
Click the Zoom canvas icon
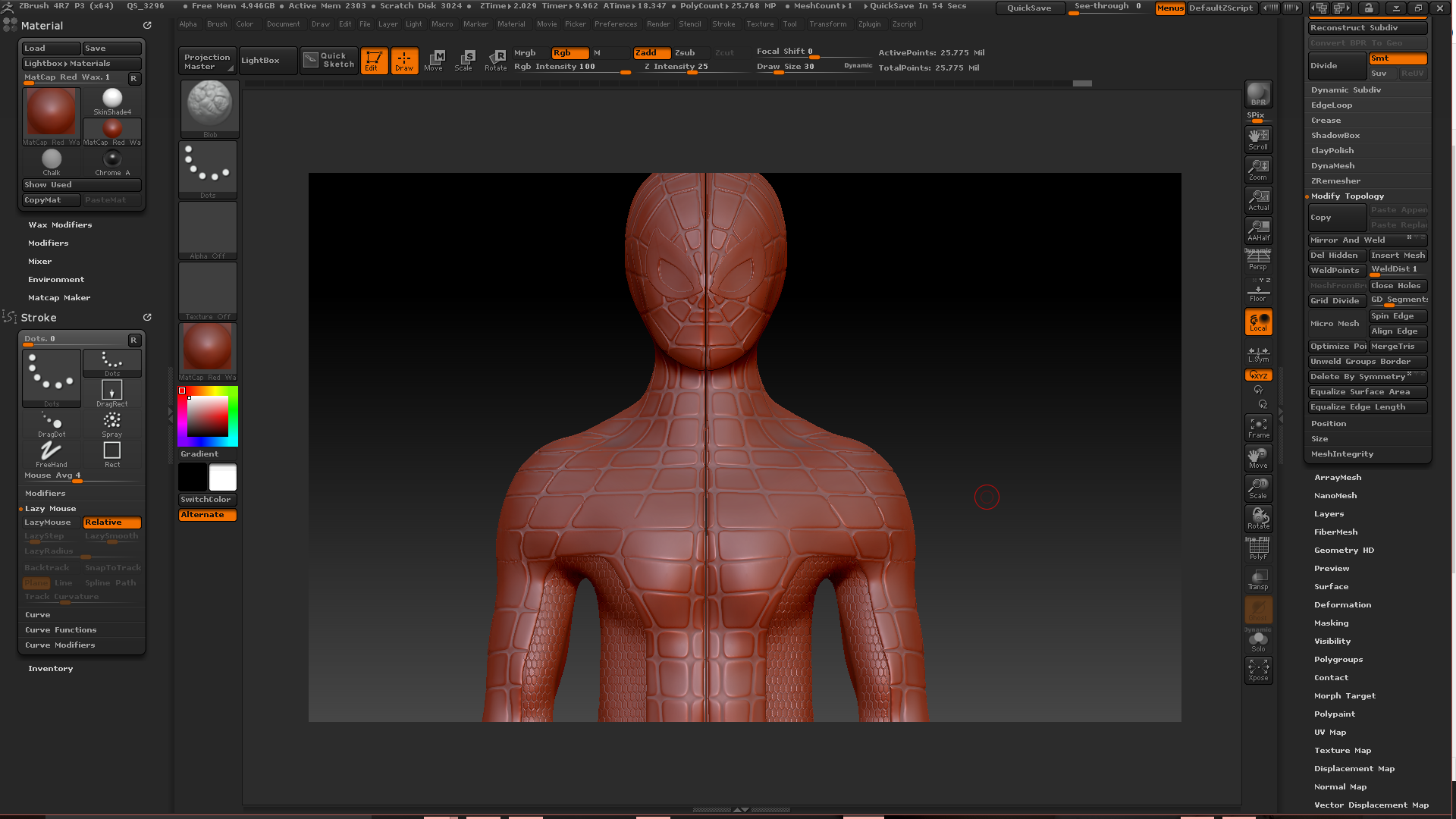click(1258, 170)
